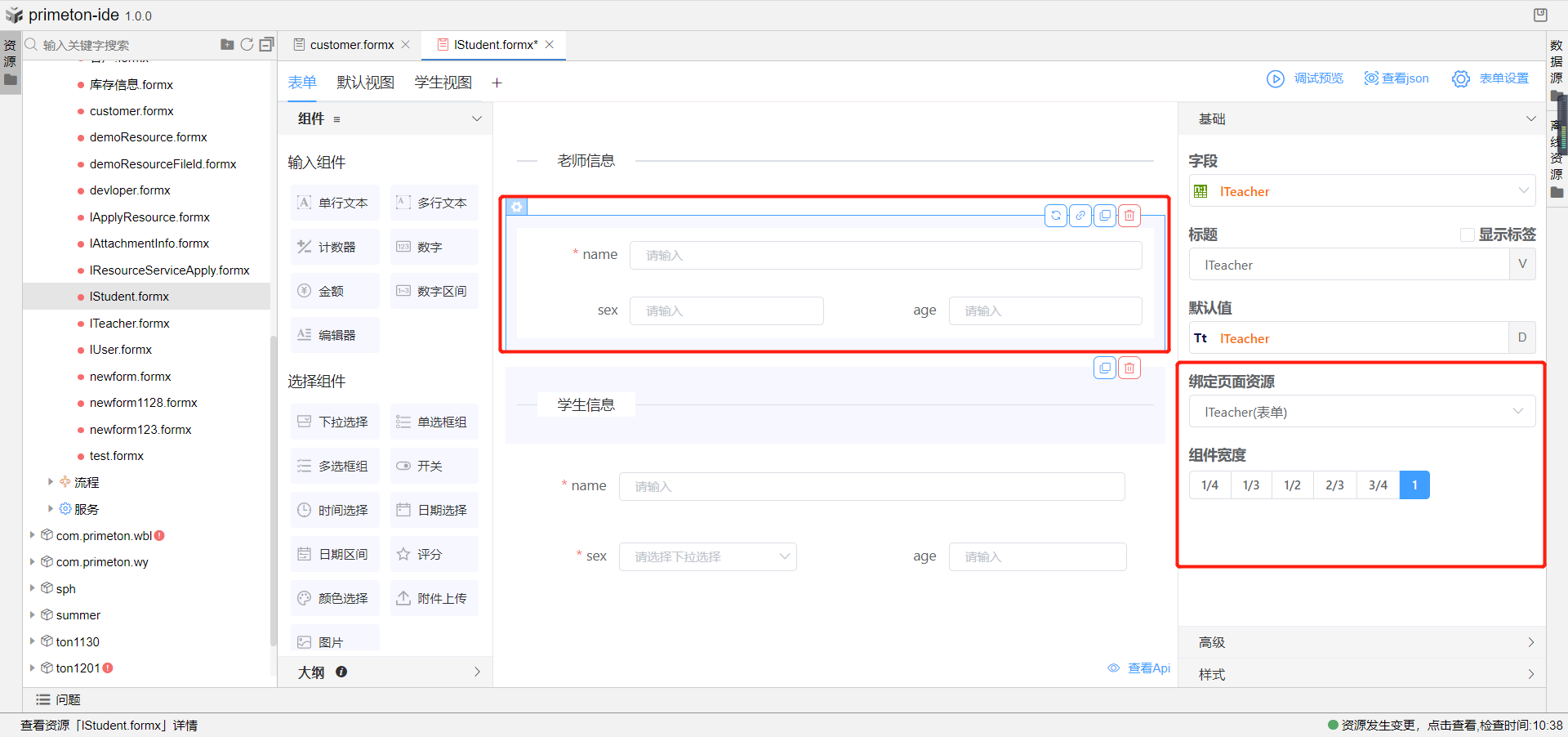Expand the 流程 tree node
The image size is (1568, 737).
click(x=51, y=482)
